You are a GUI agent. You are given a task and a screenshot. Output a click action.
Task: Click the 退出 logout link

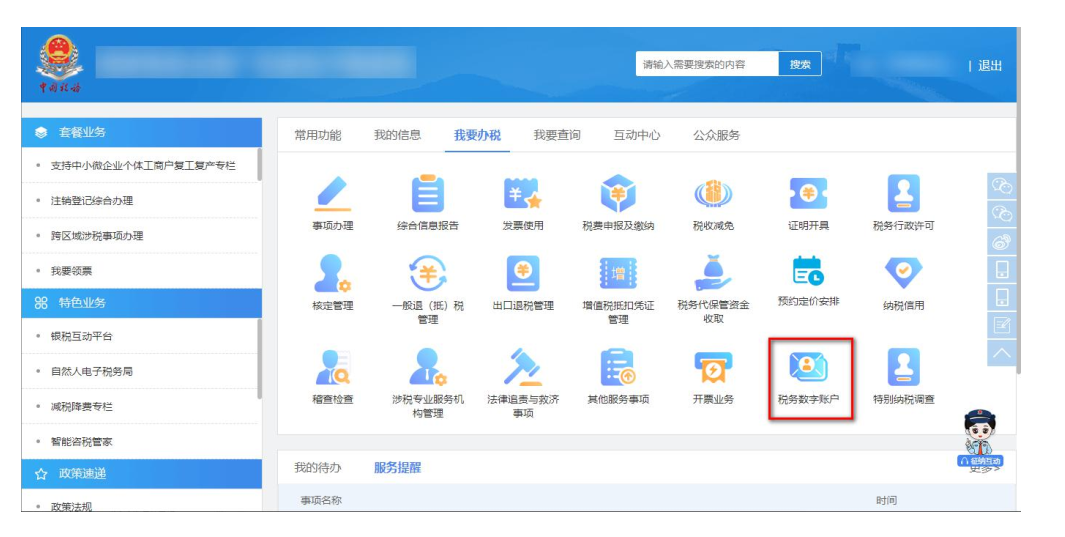point(989,66)
